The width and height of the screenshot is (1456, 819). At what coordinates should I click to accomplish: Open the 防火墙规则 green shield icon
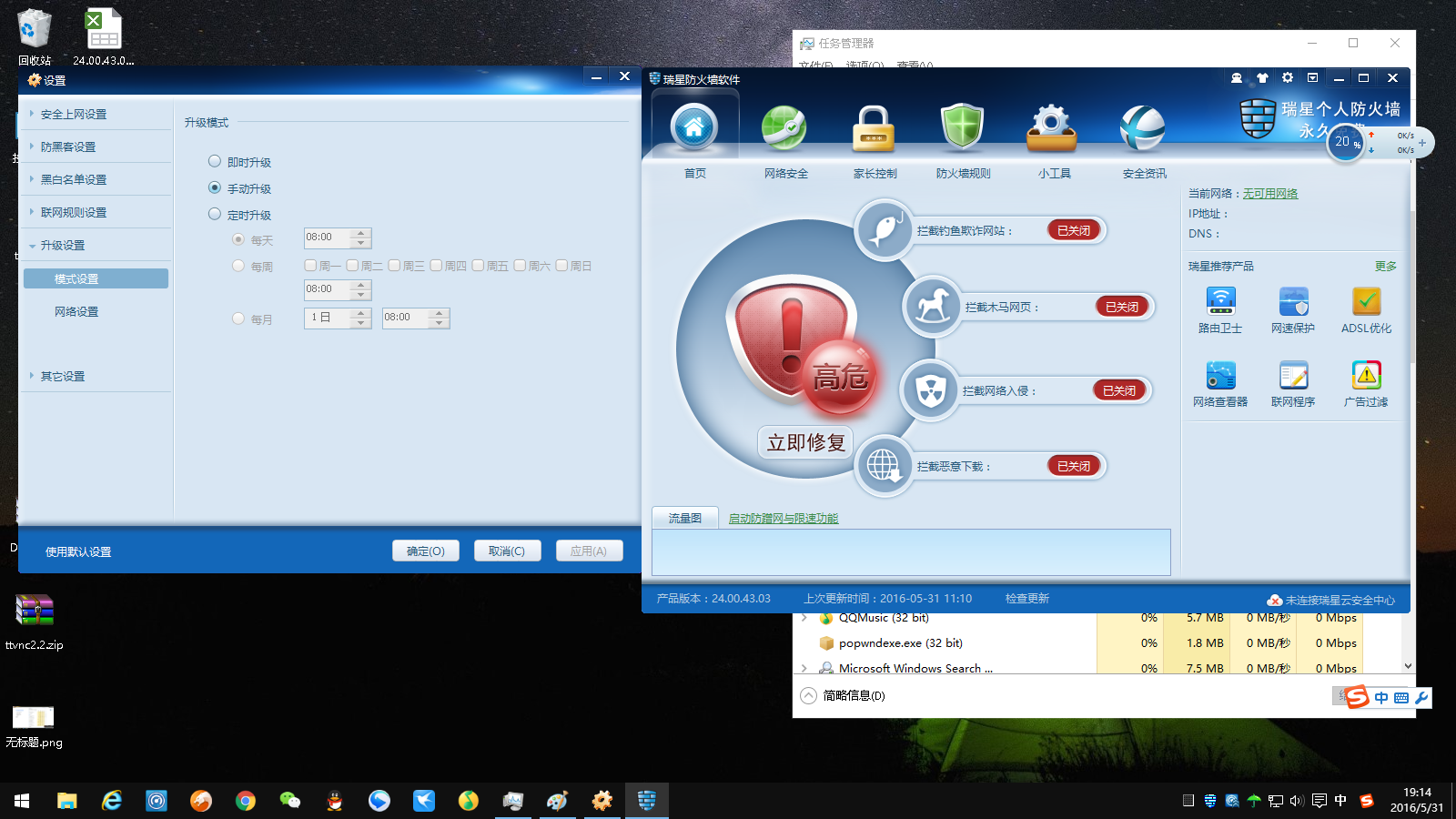coord(963,127)
